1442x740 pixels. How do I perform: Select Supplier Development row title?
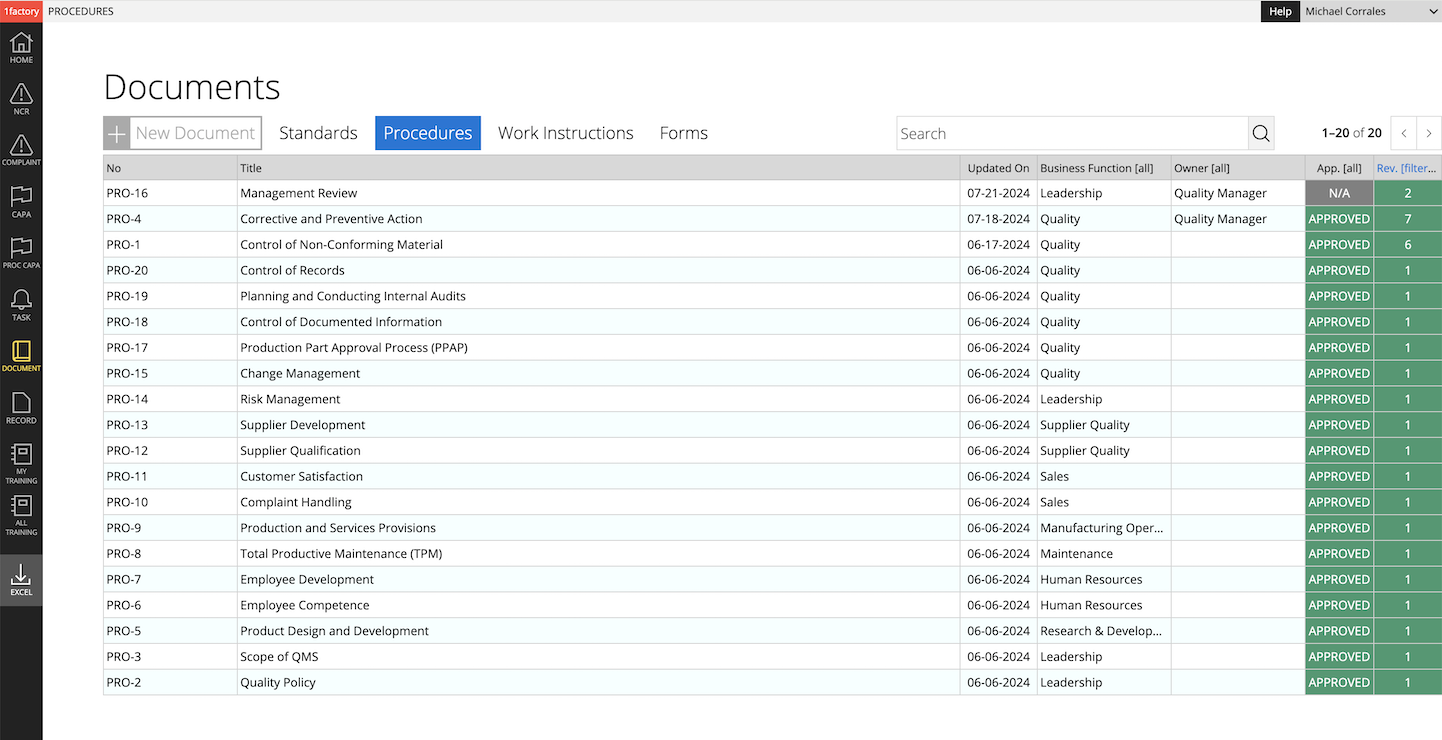coord(303,425)
